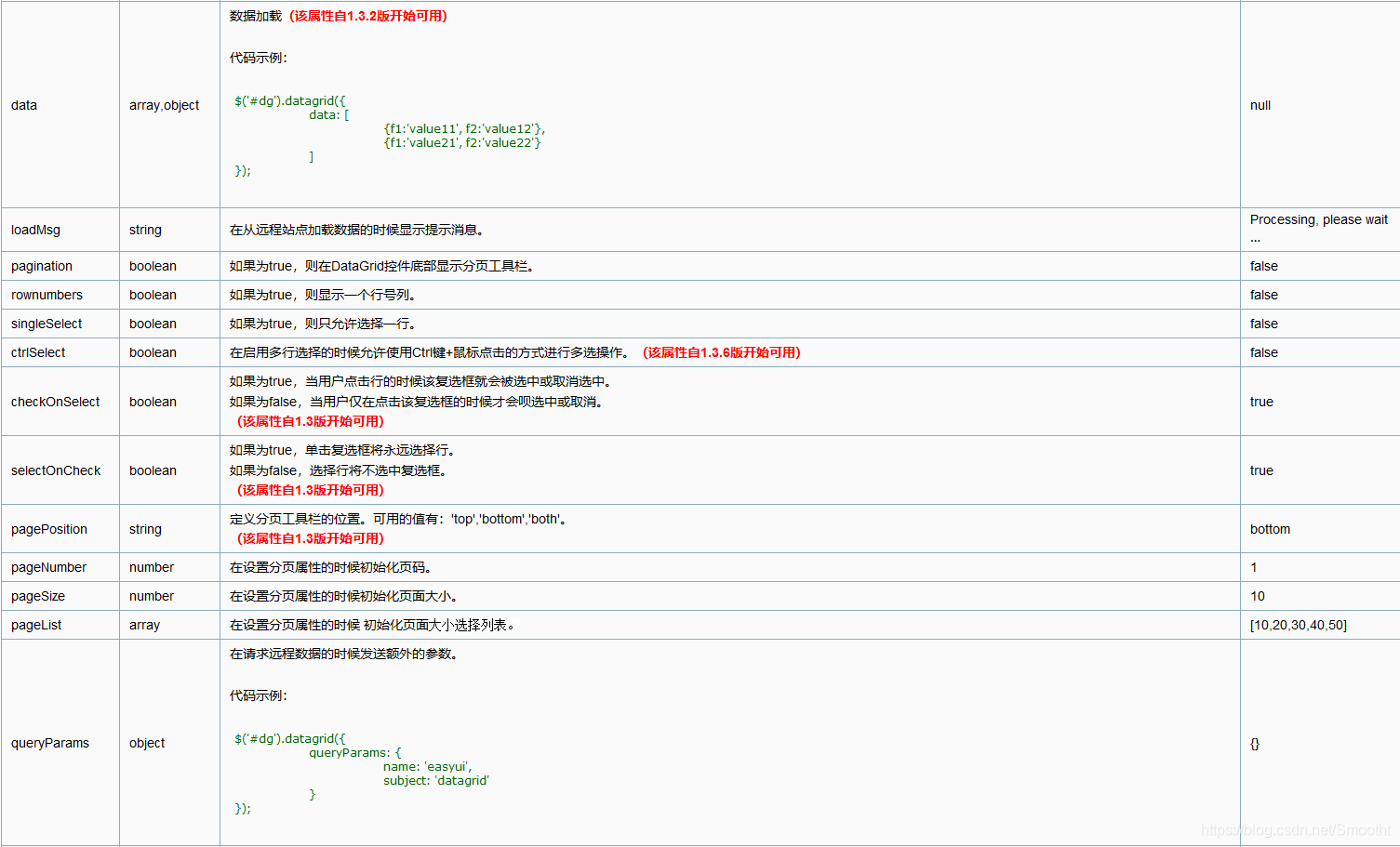Click the 'null' default value
The width and height of the screenshot is (1400, 847).
(x=1260, y=105)
